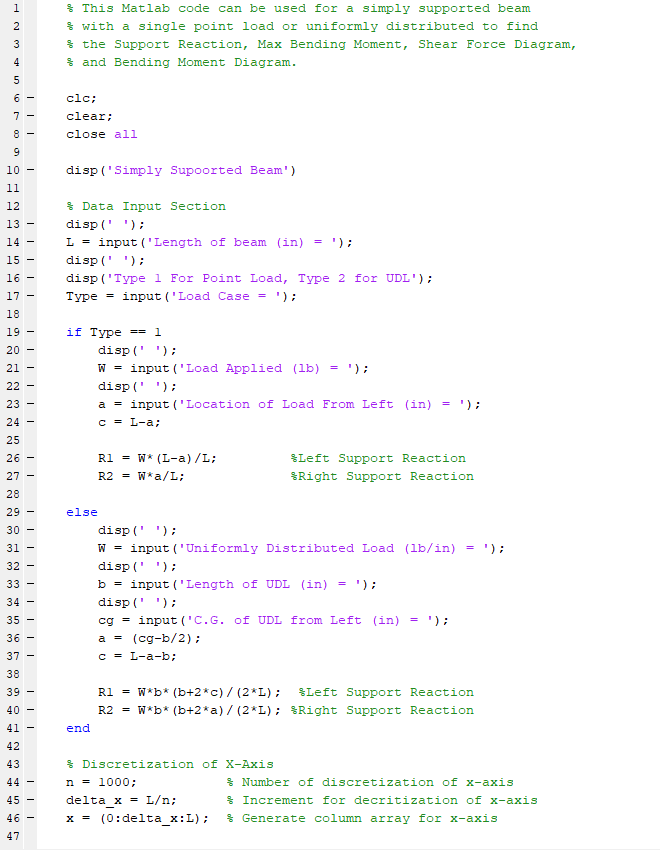Set a breakpoint at line 19 dash

click(30, 332)
